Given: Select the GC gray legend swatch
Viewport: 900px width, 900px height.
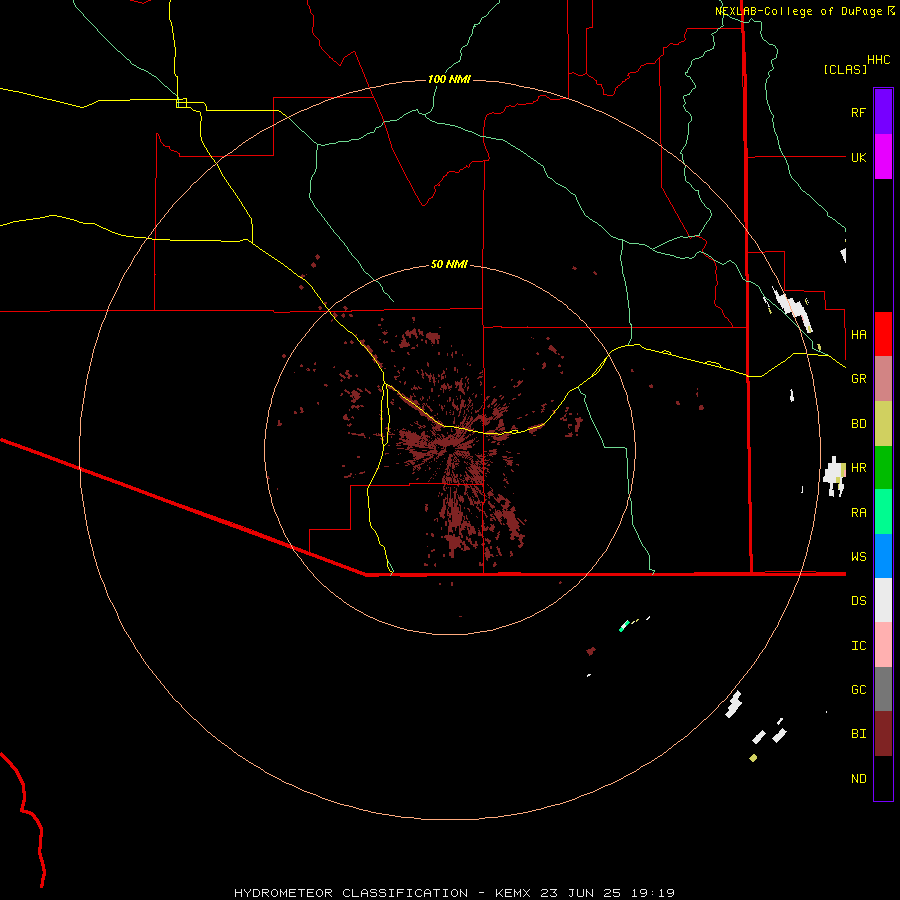Looking at the screenshot, I should [x=883, y=689].
